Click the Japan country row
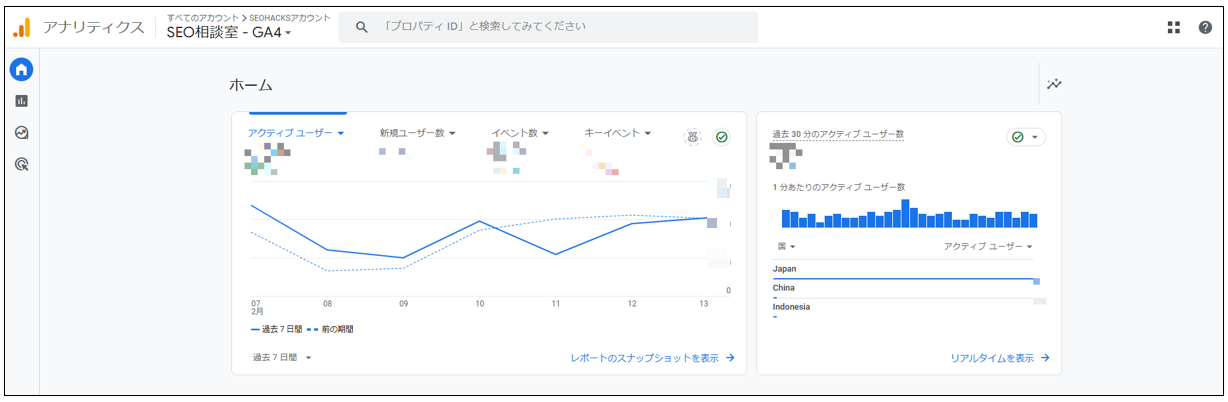The image size is (1228, 402). 906,270
